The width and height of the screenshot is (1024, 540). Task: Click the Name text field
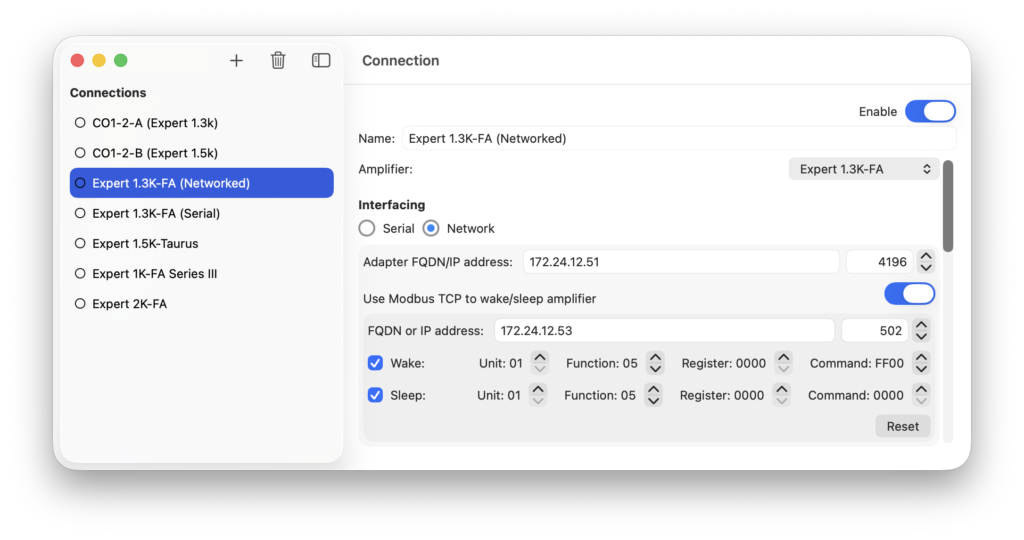coord(679,138)
